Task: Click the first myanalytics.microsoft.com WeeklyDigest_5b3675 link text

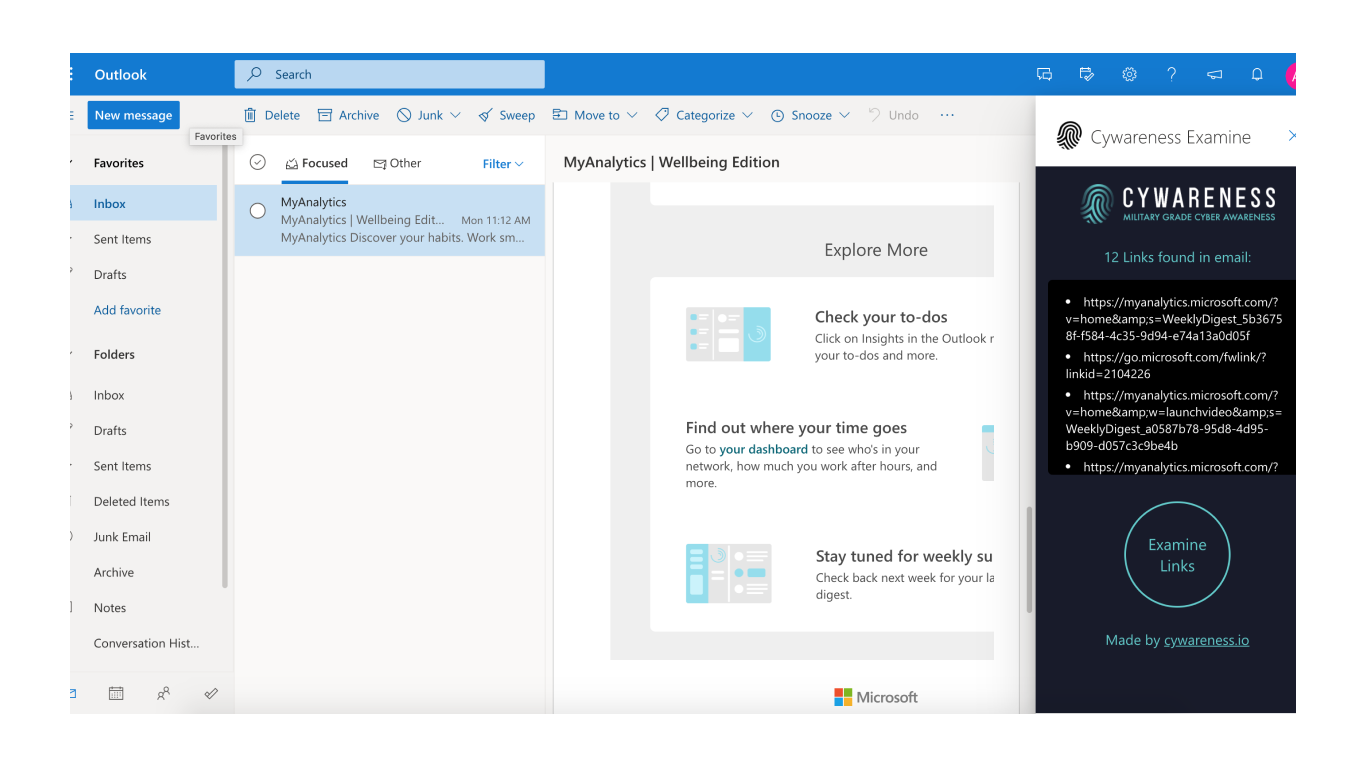Action: tap(1173, 319)
